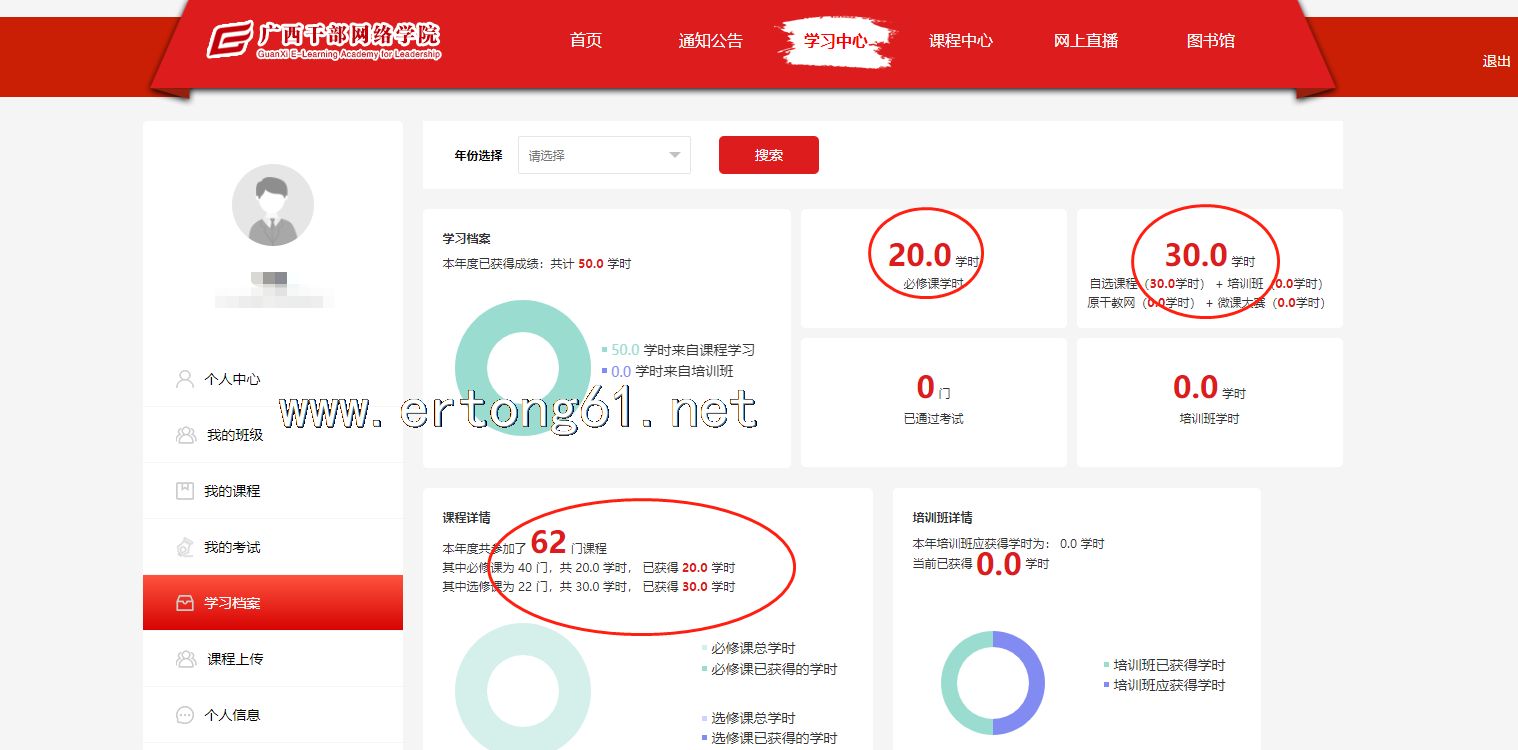
Task: Click the 个人信息 chat bubble icon
Action: point(185,715)
